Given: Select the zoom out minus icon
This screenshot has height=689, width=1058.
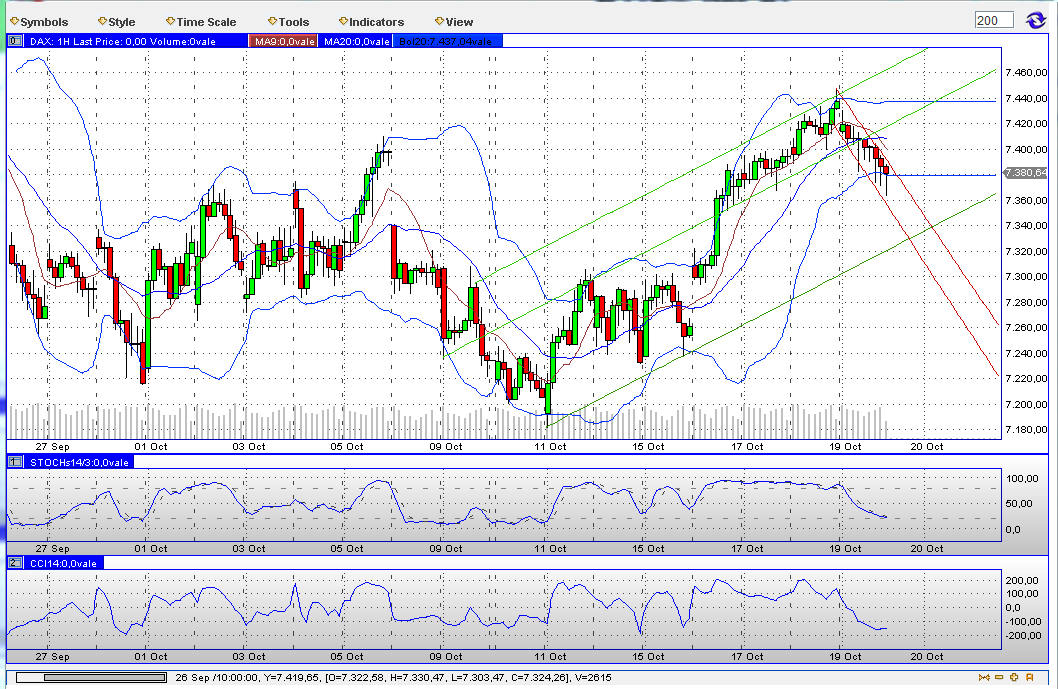Looking at the screenshot, I should click(999, 678).
